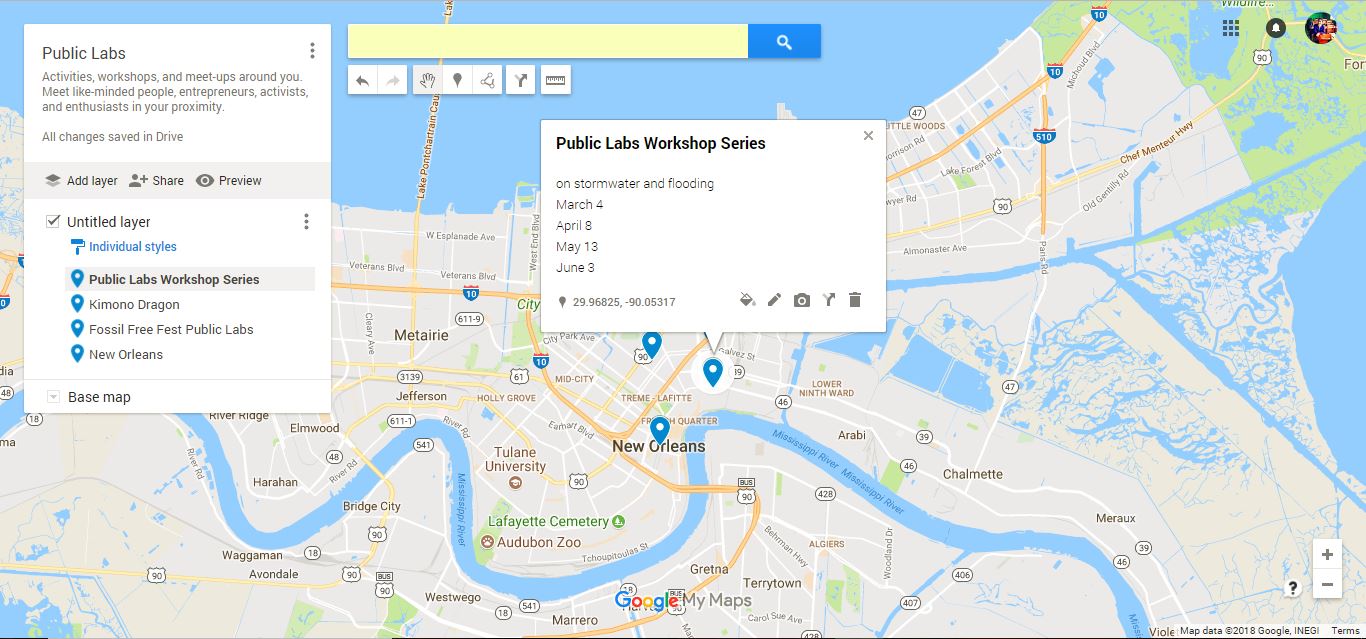Viewport: 1366px width, 639px height.
Task: Click the Public Labs map title
Action: [x=84, y=53]
